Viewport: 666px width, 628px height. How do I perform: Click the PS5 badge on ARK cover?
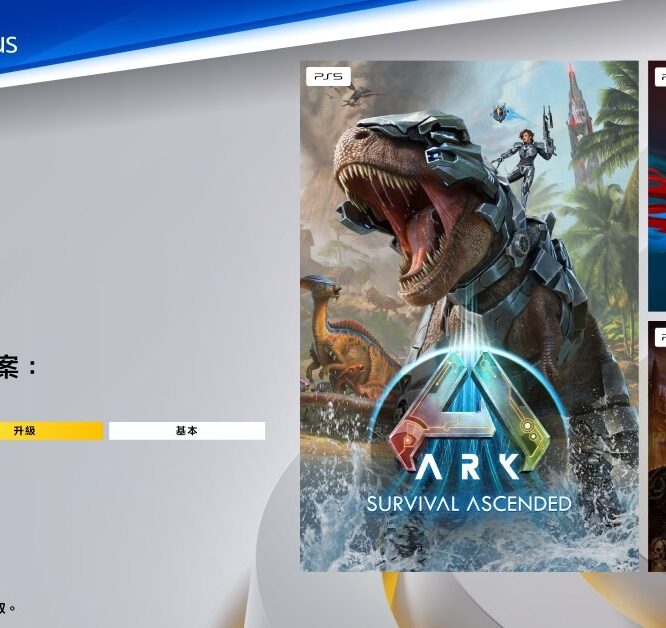(328, 76)
